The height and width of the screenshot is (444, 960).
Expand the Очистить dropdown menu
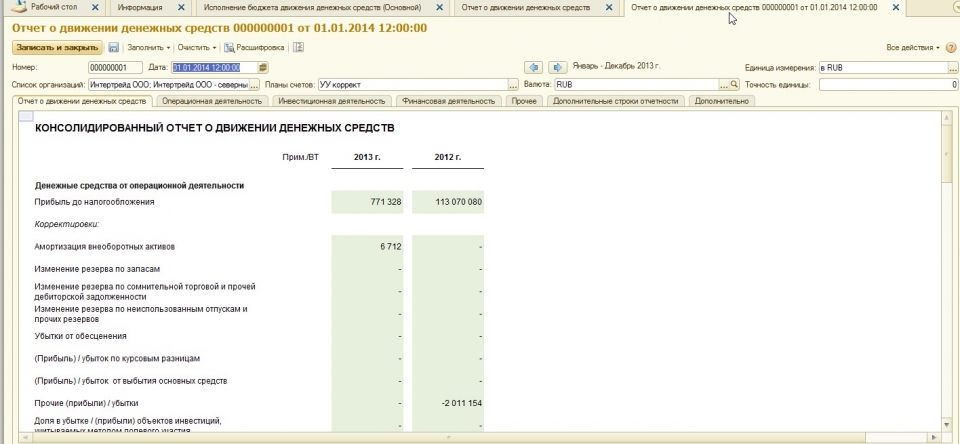(x=198, y=48)
